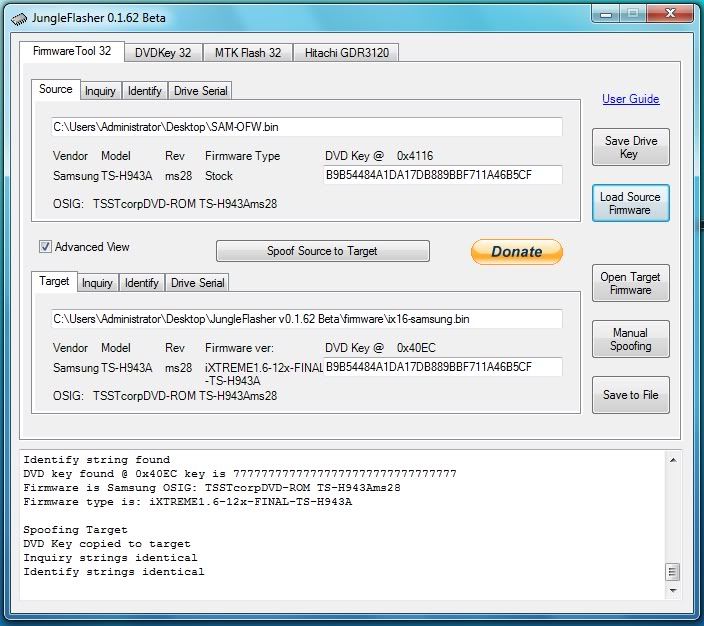704x626 pixels.
Task: Select the Source tab in upper panel
Action: (x=56, y=89)
